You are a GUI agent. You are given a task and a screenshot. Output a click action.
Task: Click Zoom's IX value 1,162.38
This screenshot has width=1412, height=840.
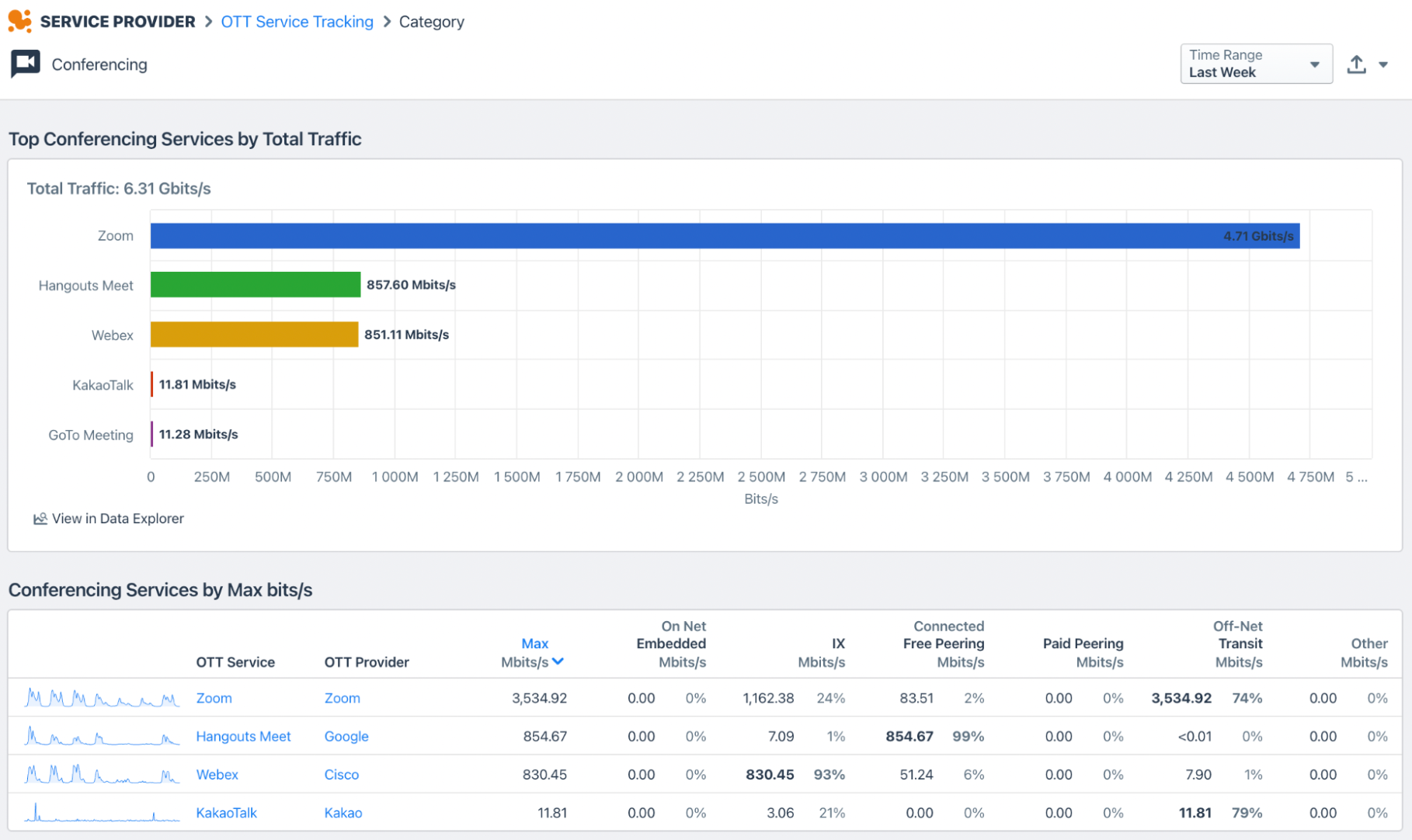(768, 698)
